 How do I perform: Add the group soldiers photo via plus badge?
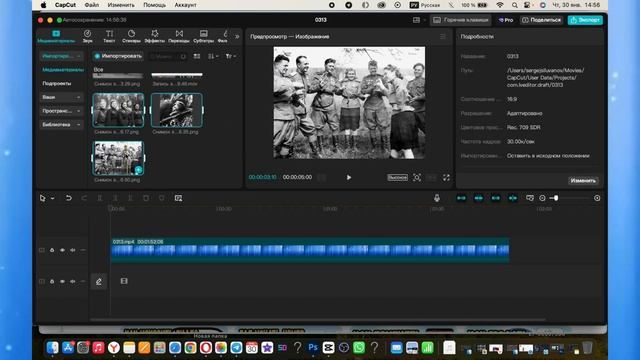(x=139, y=170)
